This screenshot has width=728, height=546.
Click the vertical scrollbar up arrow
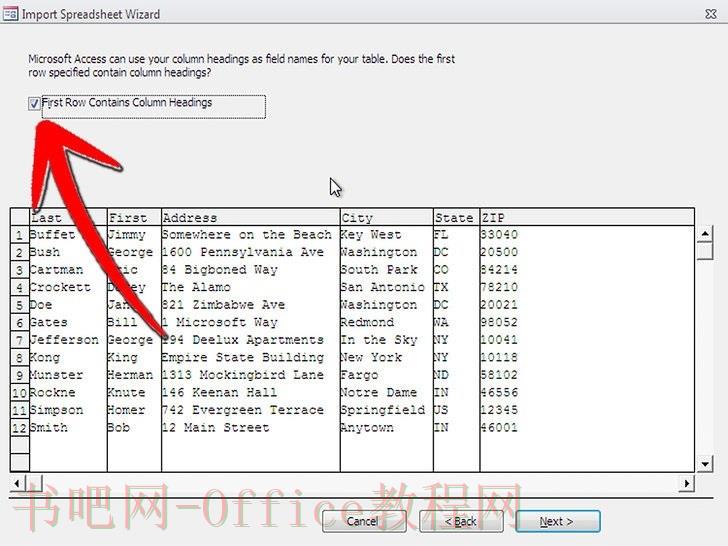pos(705,233)
